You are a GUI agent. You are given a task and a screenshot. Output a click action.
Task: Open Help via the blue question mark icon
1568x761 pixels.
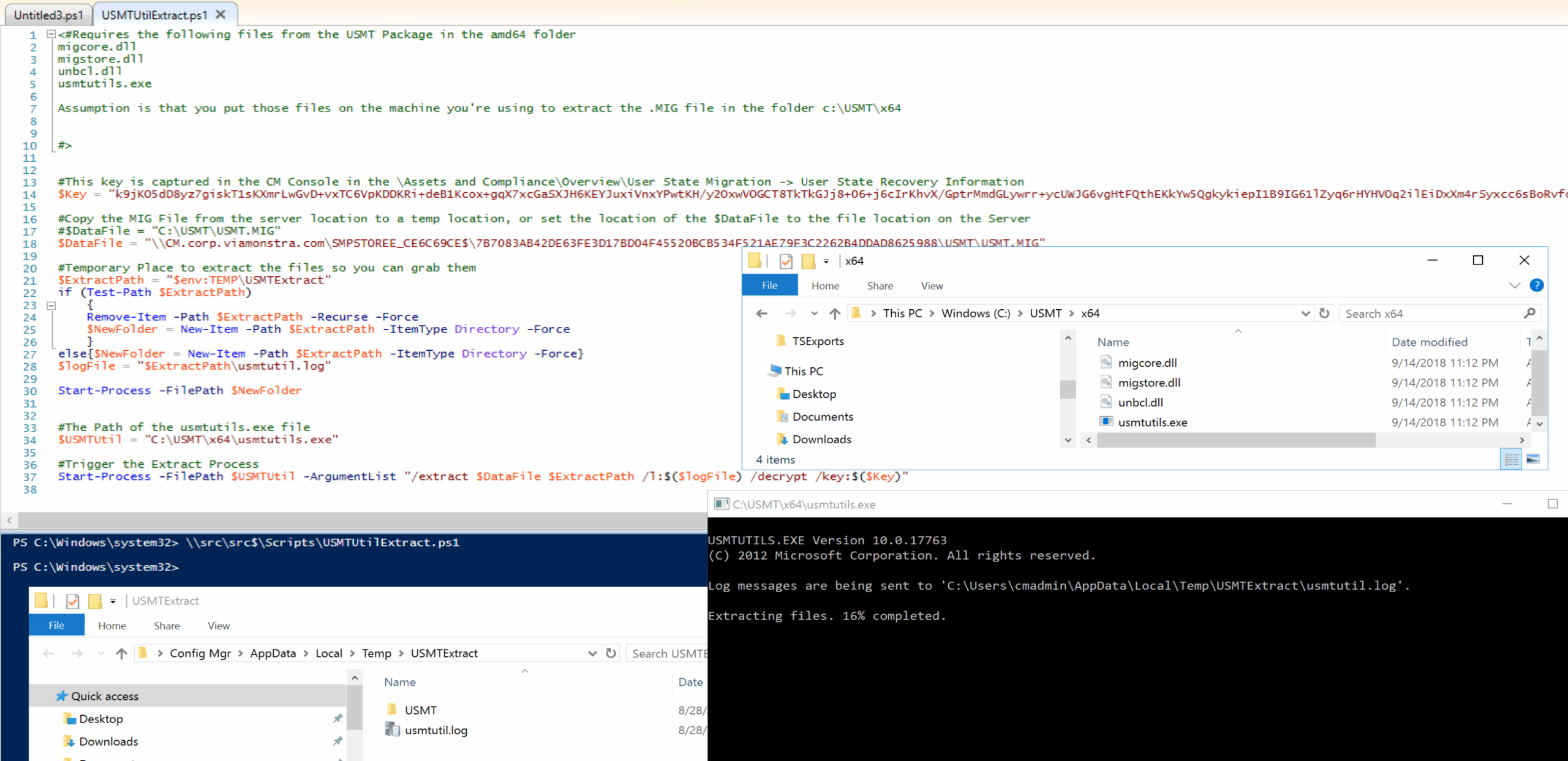1537,285
